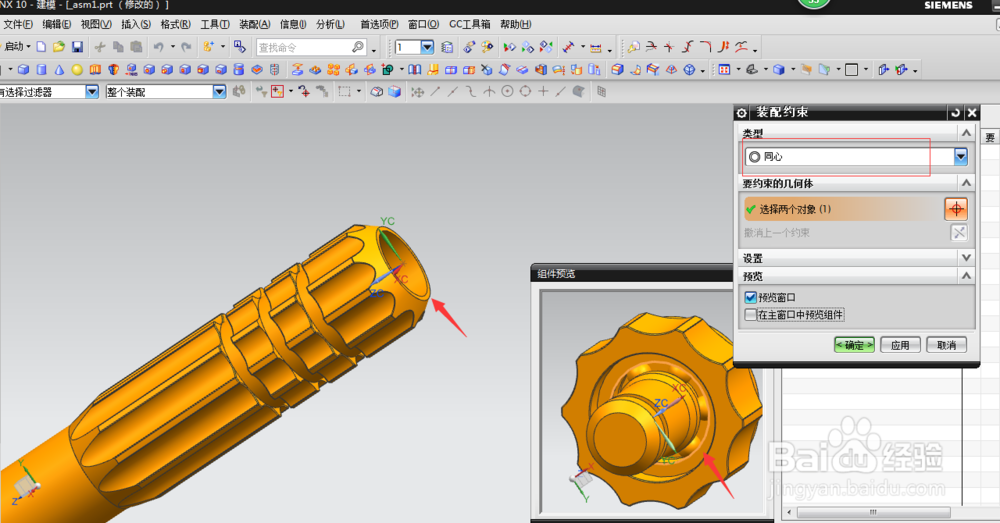
Task: Click the 确定 button
Action: point(854,345)
